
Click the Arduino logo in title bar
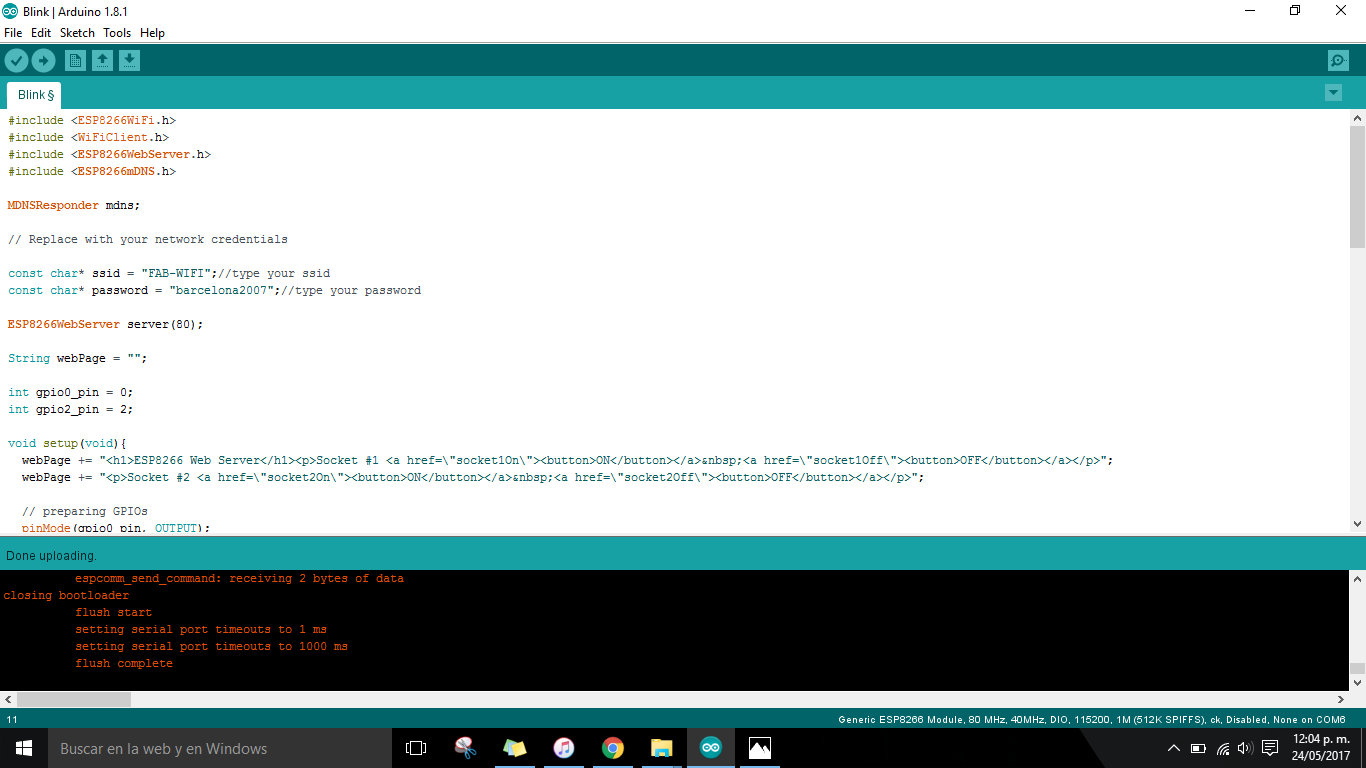tap(10, 11)
